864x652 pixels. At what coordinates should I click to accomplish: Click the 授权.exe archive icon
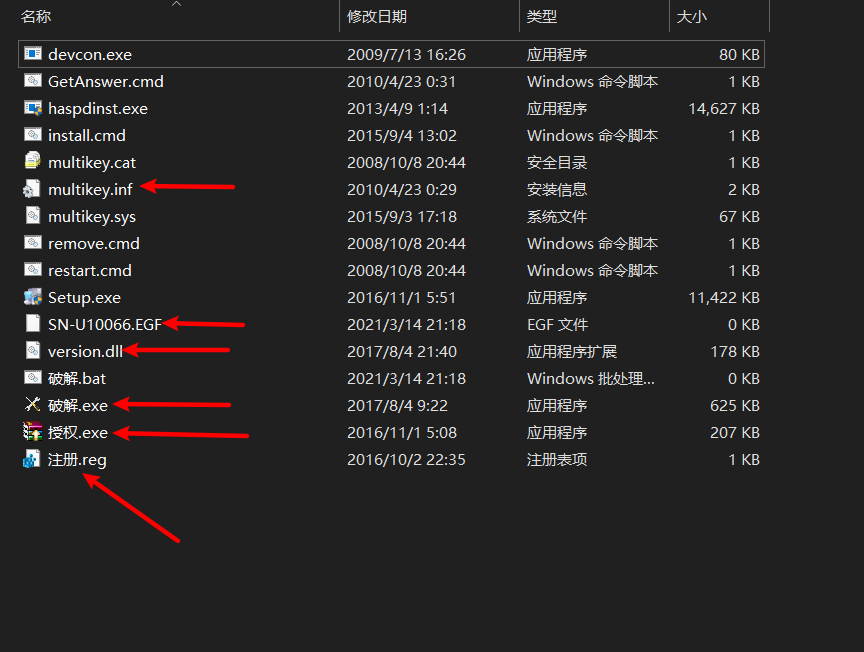coord(33,432)
